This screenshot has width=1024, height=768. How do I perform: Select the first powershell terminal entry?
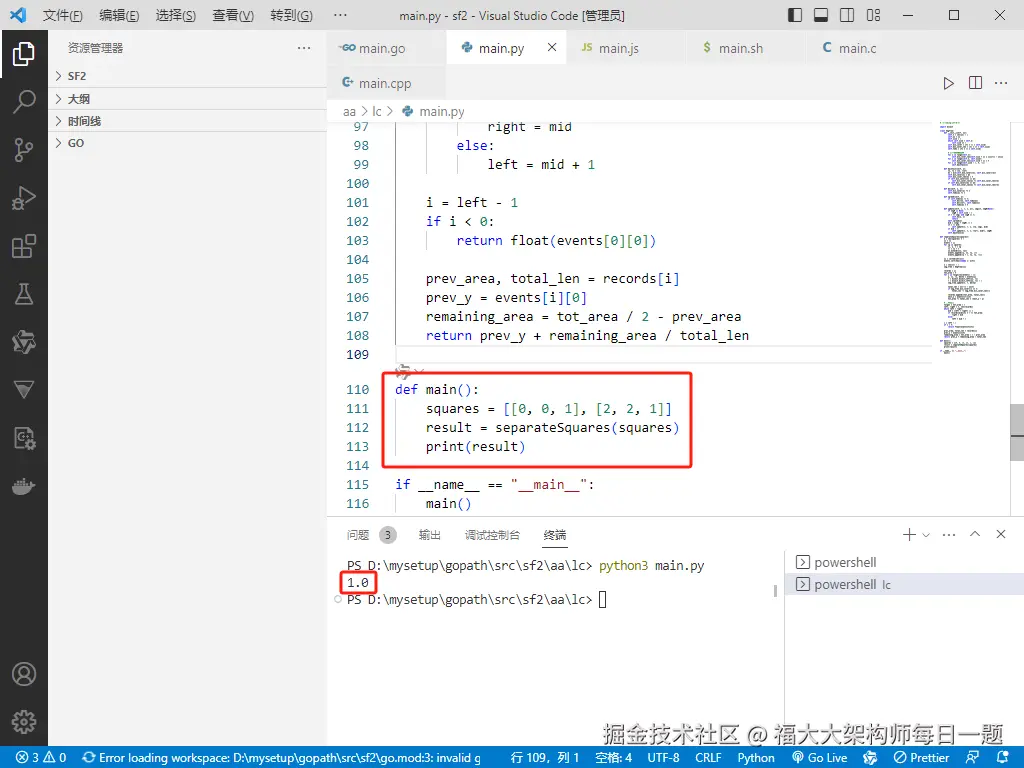click(x=904, y=562)
